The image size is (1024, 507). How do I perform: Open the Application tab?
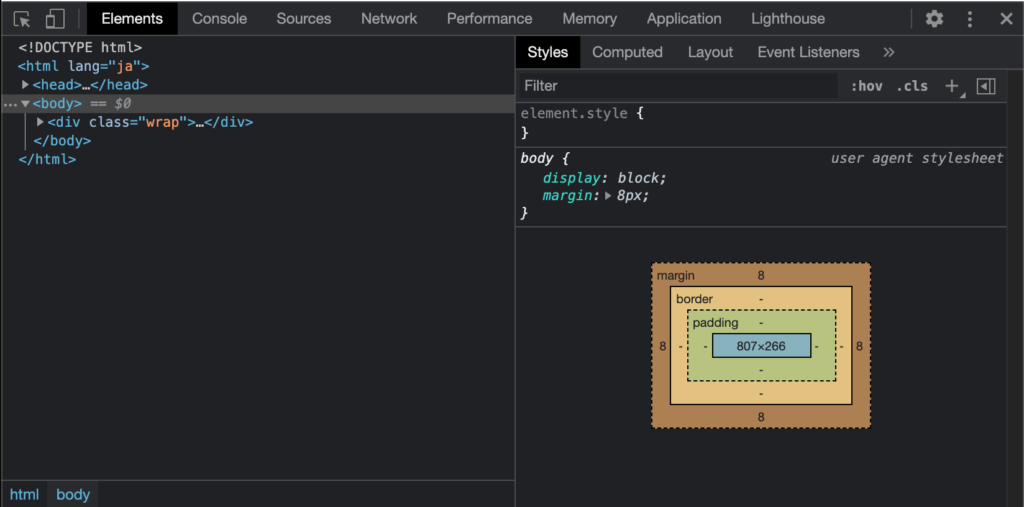point(684,19)
